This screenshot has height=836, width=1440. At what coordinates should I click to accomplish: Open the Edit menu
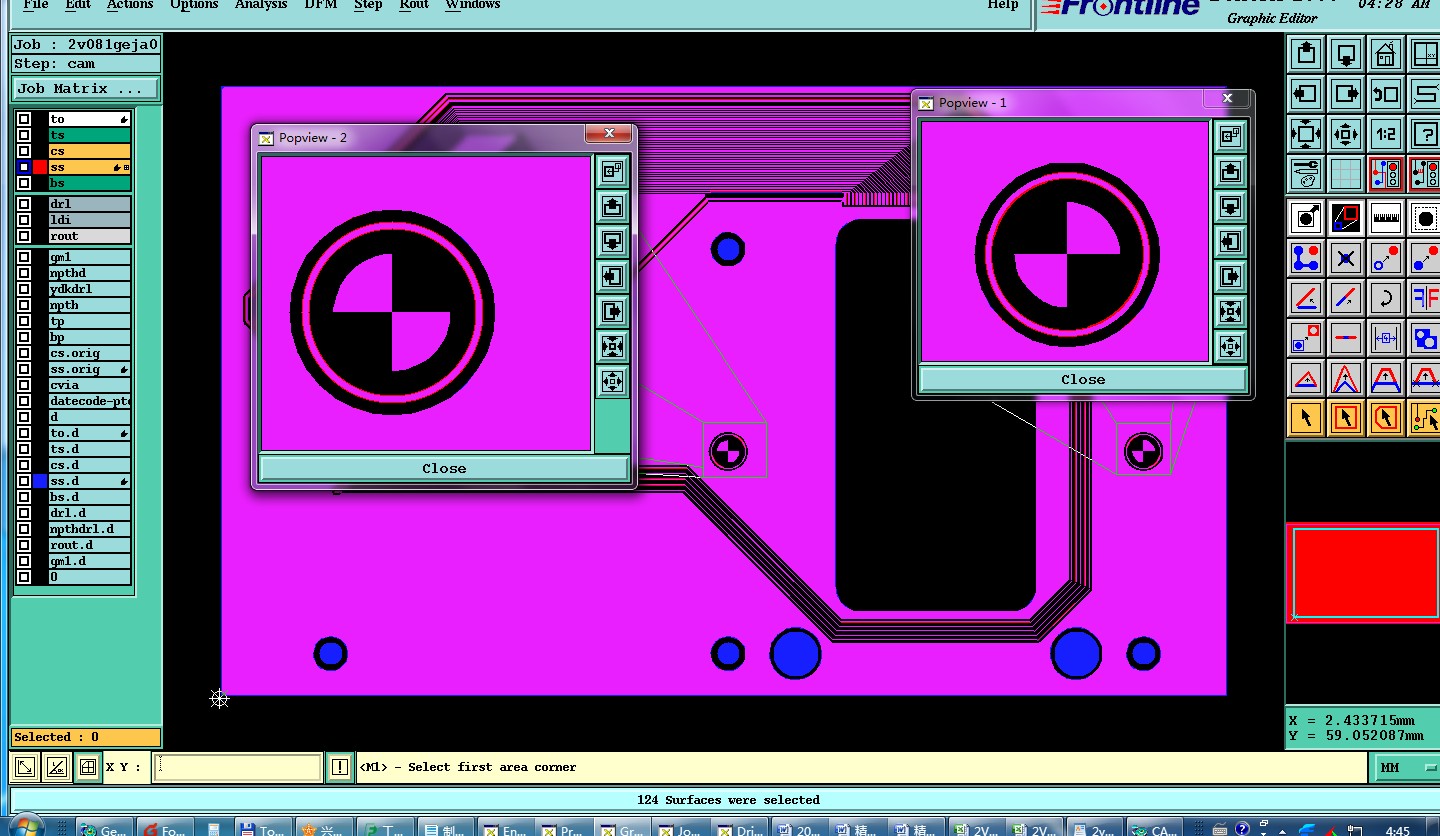click(78, 5)
